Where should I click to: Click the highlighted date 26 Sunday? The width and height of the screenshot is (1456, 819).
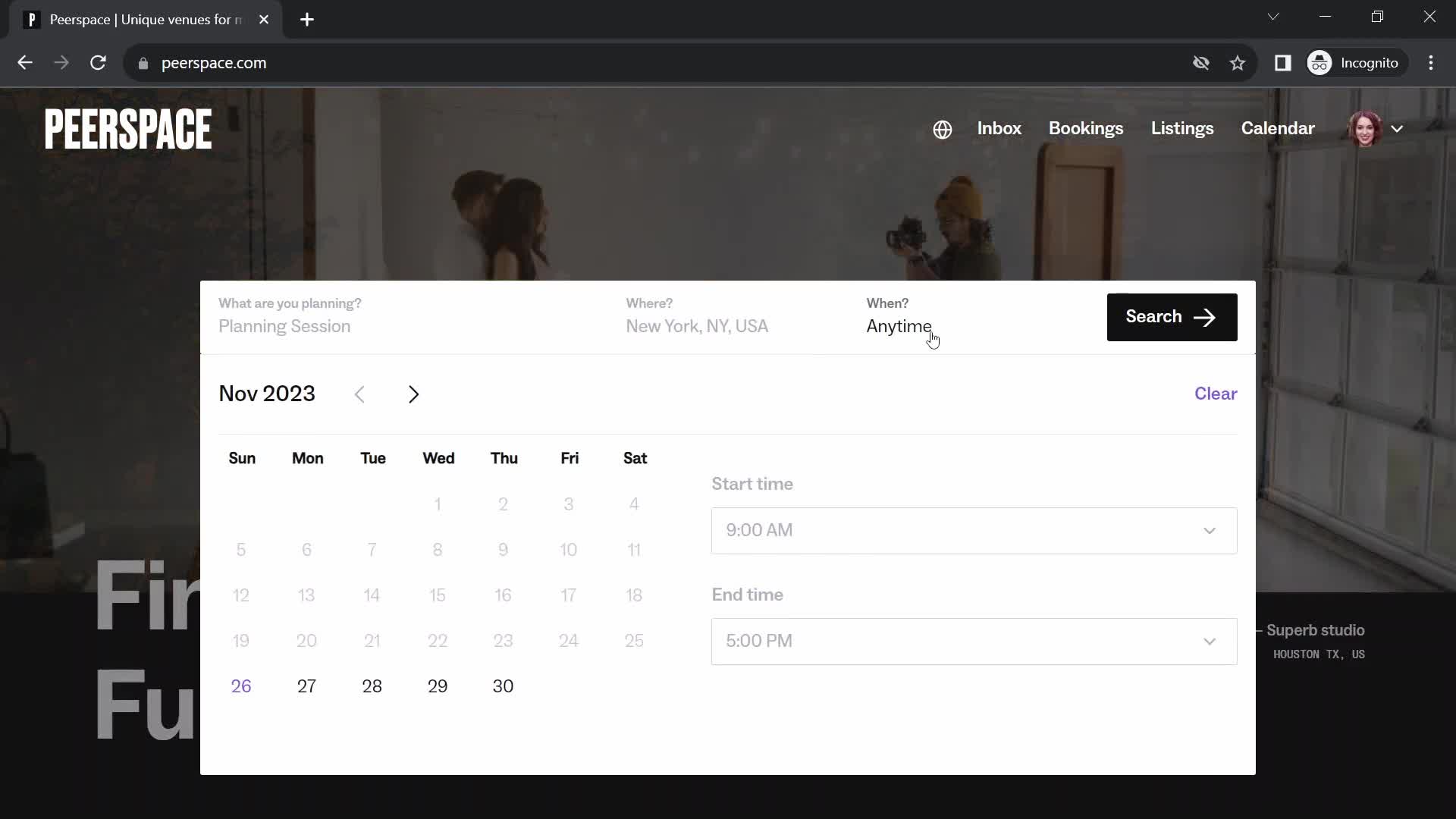click(241, 686)
